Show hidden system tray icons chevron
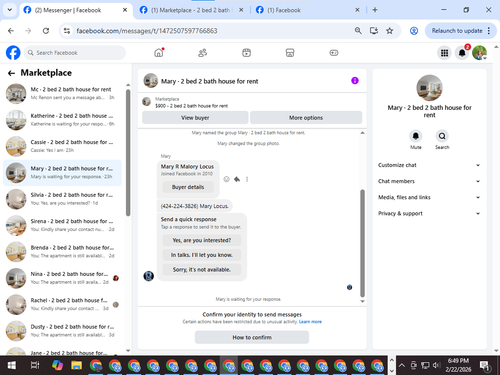 point(402,365)
